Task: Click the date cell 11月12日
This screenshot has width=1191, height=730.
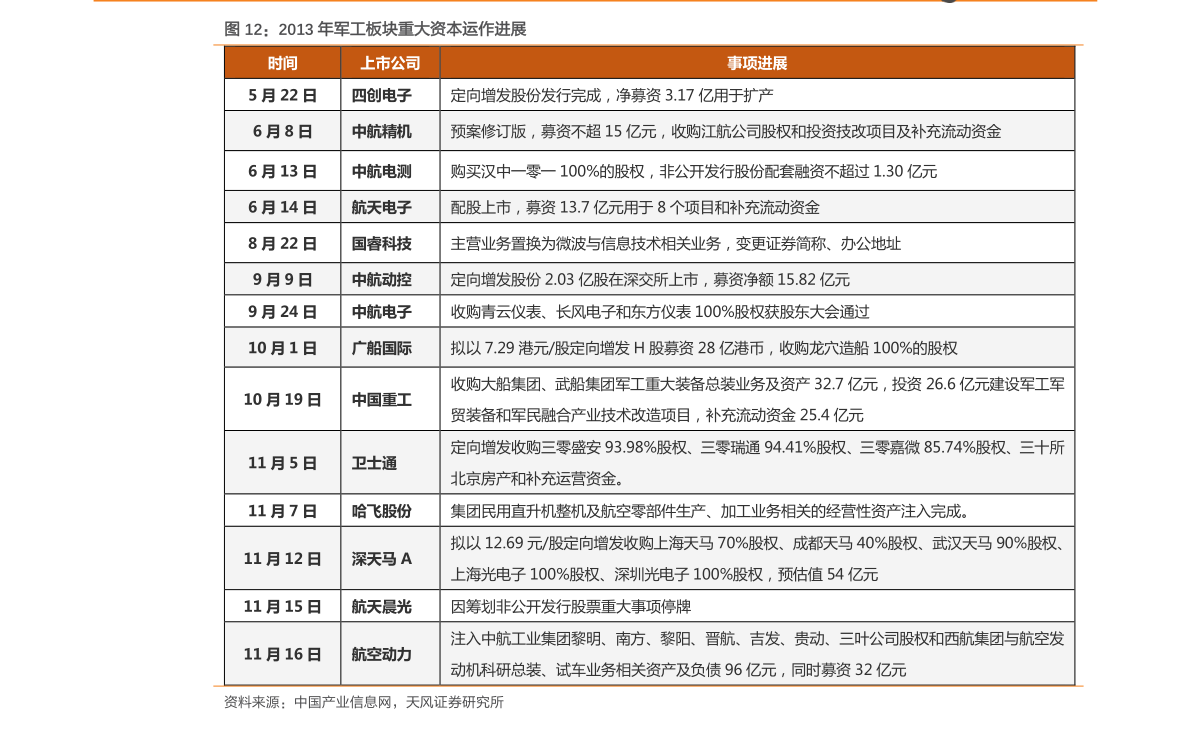Action: [283, 558]
